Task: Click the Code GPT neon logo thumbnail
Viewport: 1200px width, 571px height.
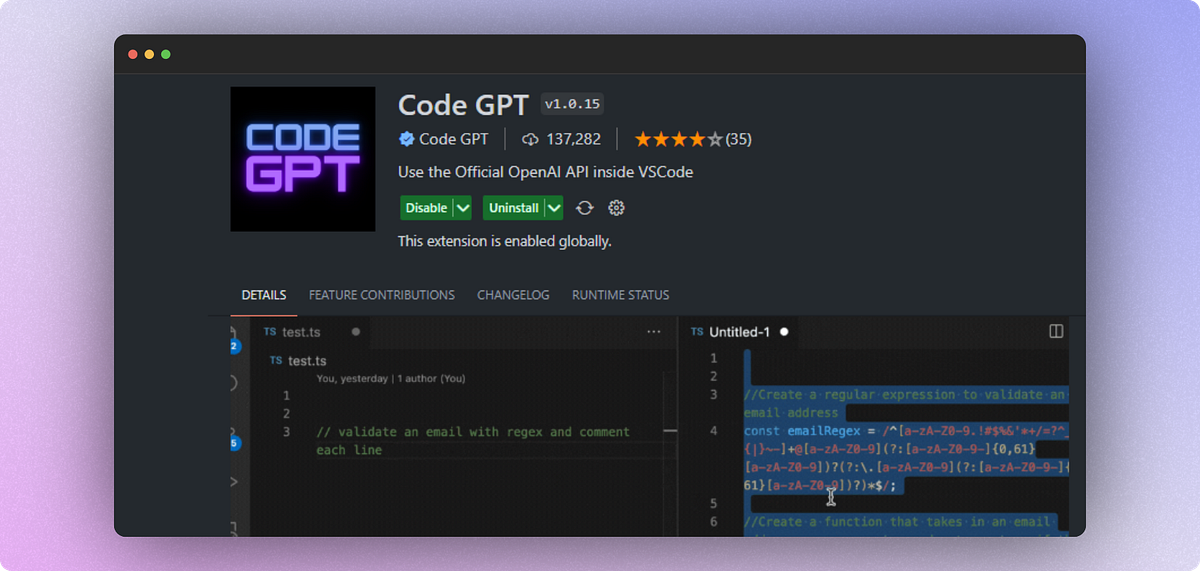Action: coord(303,159)
